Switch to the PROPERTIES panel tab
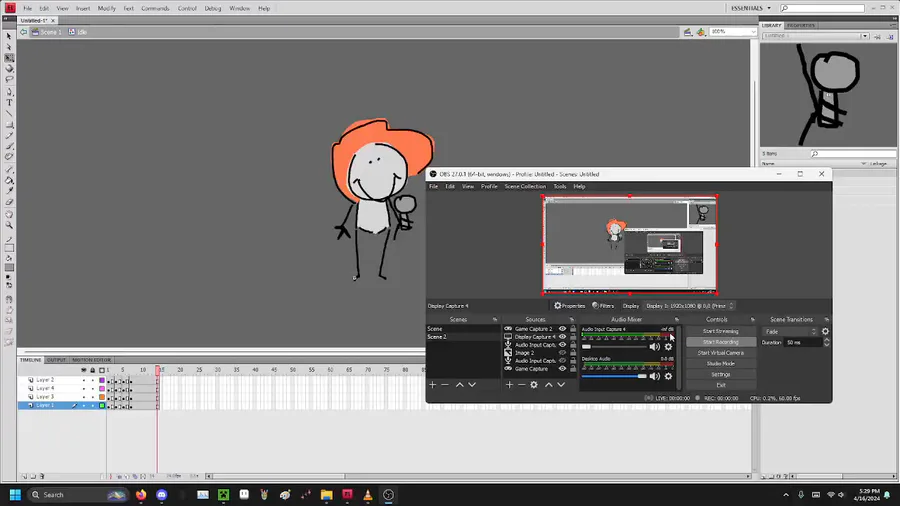900x506 pixels. tap(801, 25)
